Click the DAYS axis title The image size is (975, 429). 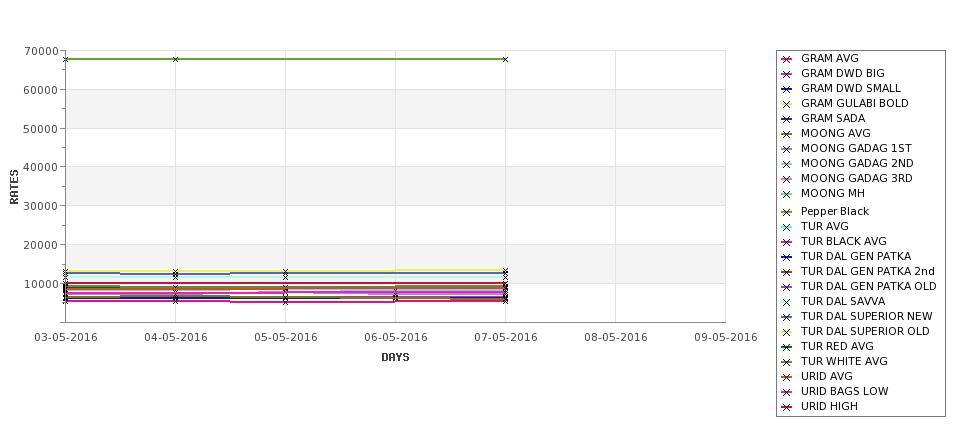[395, 357]
